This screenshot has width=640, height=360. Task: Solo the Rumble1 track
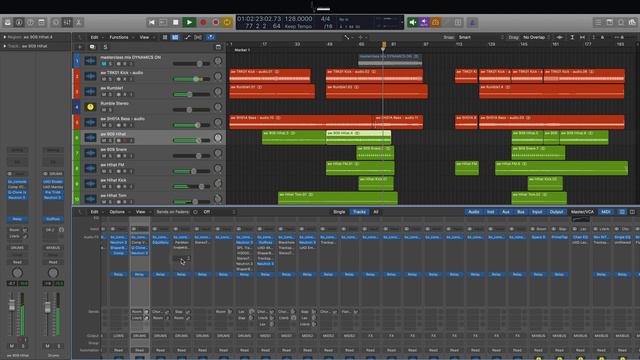(110, 95)
